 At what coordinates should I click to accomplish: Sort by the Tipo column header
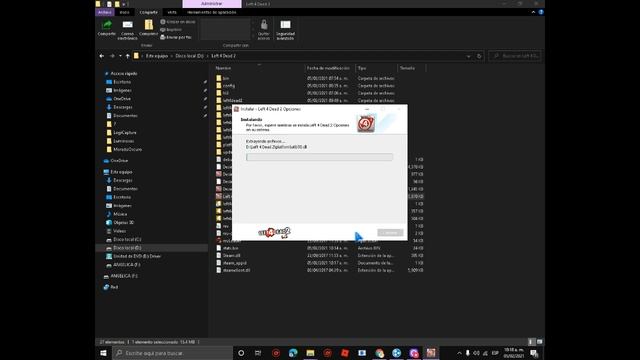click(x=362, y=68)
